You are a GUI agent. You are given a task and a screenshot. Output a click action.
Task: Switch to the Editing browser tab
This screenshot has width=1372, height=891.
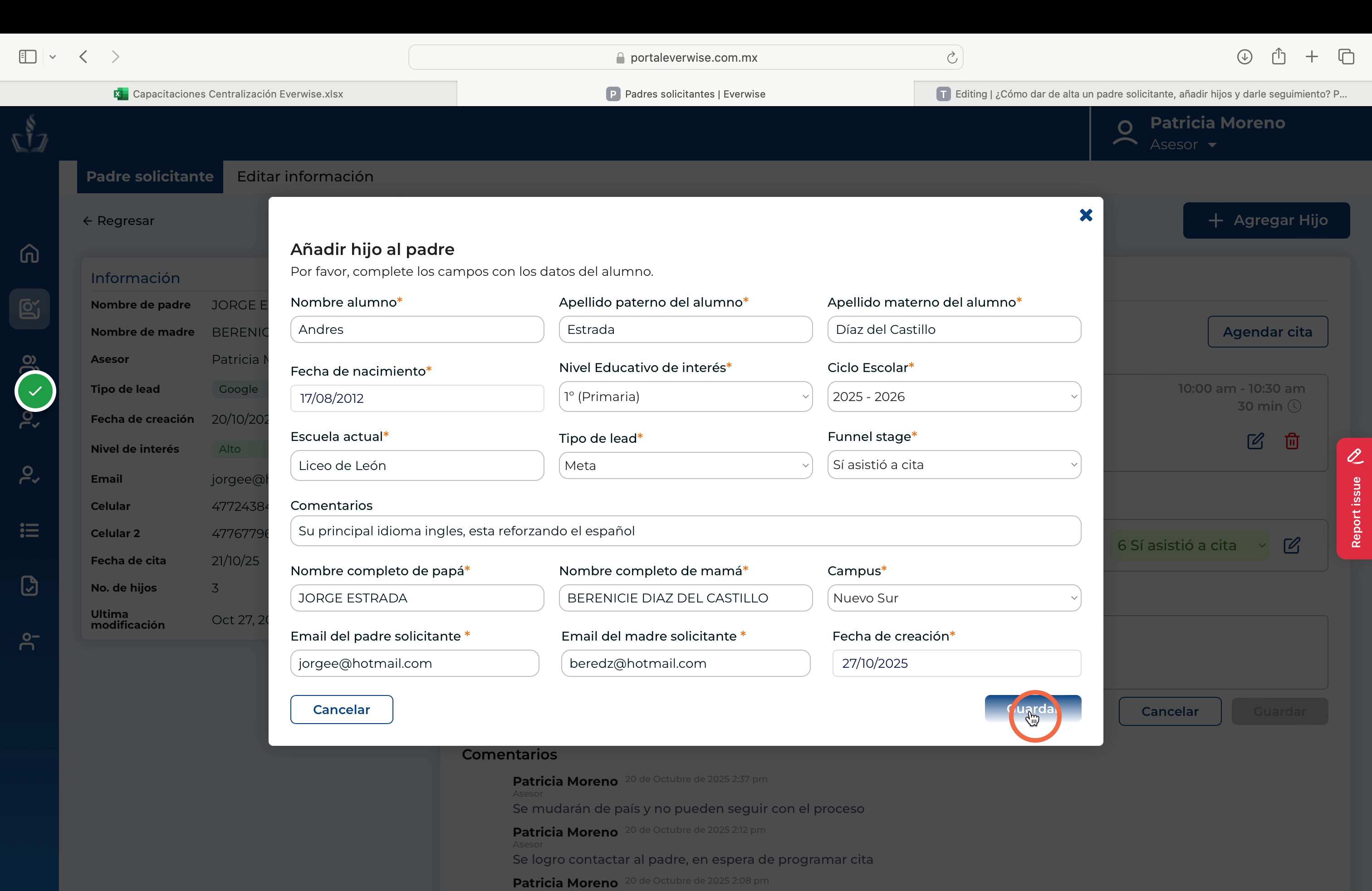1142,93
